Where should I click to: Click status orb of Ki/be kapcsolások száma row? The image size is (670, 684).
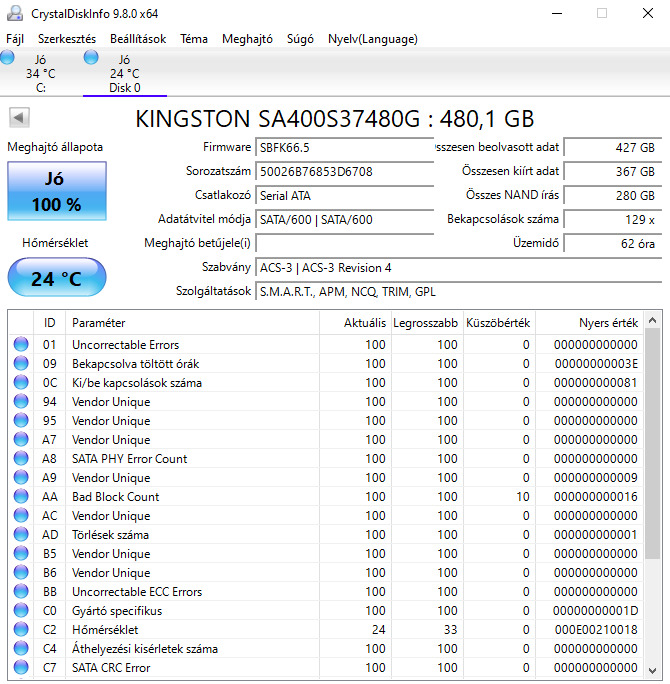(21, 382)
